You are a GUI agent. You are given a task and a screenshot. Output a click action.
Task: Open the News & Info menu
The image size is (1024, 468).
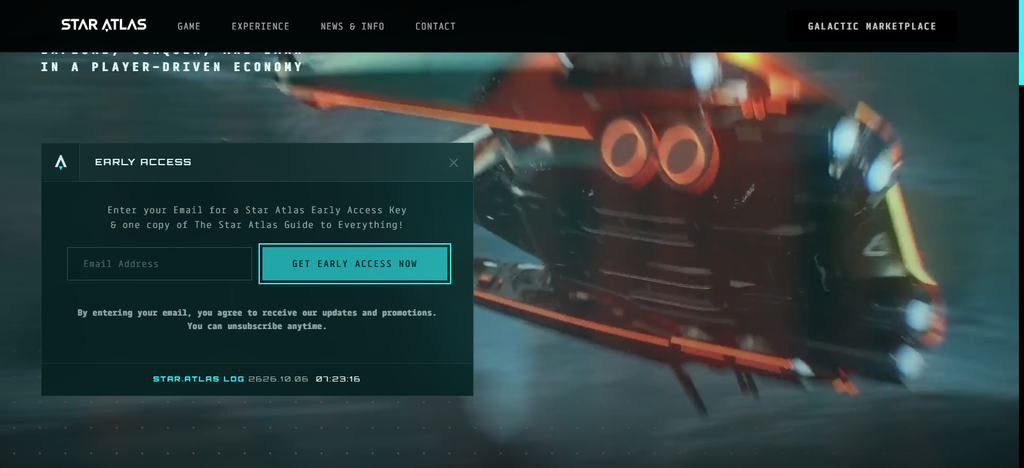coord(352,26)
